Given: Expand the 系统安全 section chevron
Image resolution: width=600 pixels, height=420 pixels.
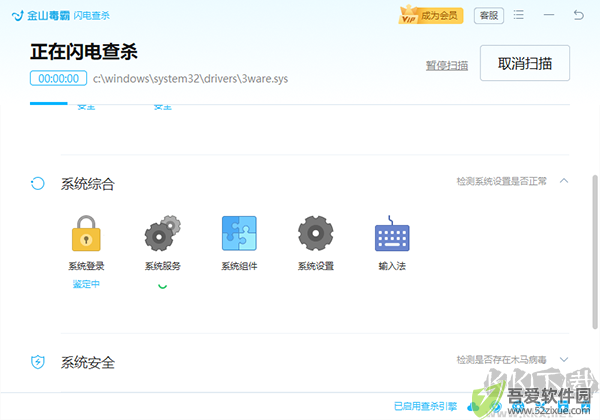Looking at the screenshot, I should (564, 360).
